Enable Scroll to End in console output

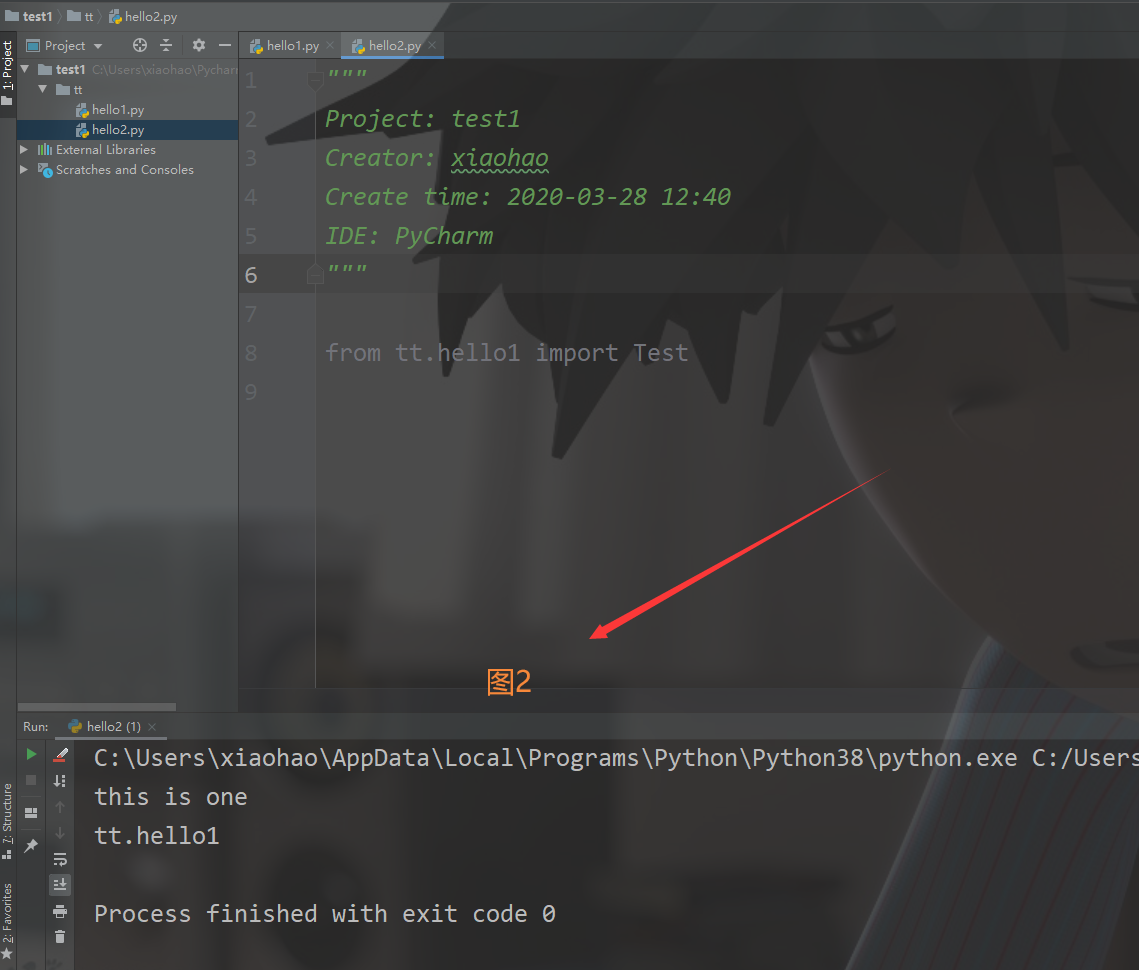point(60,884)
